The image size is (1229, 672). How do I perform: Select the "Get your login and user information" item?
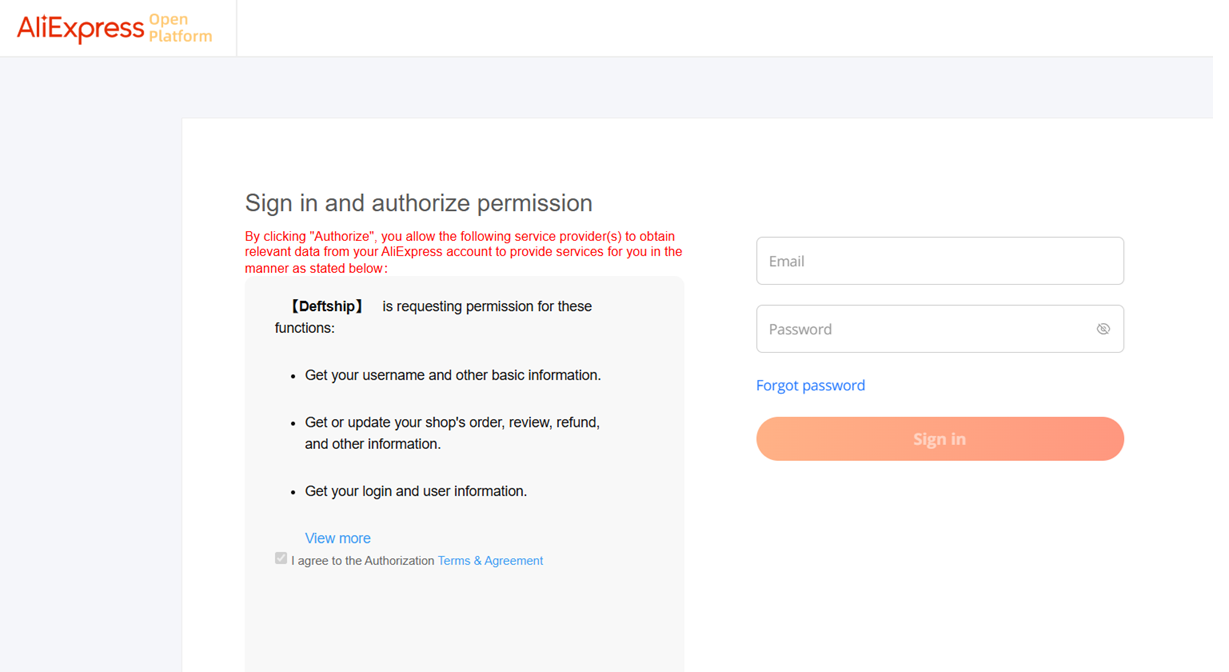(x=415, y=491)
